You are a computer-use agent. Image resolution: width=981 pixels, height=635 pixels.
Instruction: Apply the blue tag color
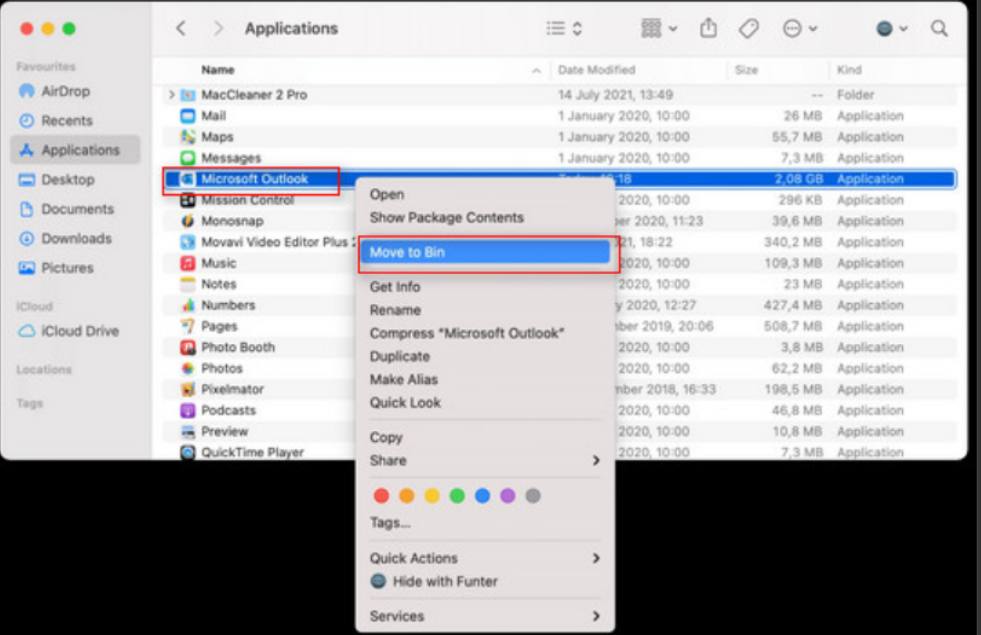coord(482,496)
